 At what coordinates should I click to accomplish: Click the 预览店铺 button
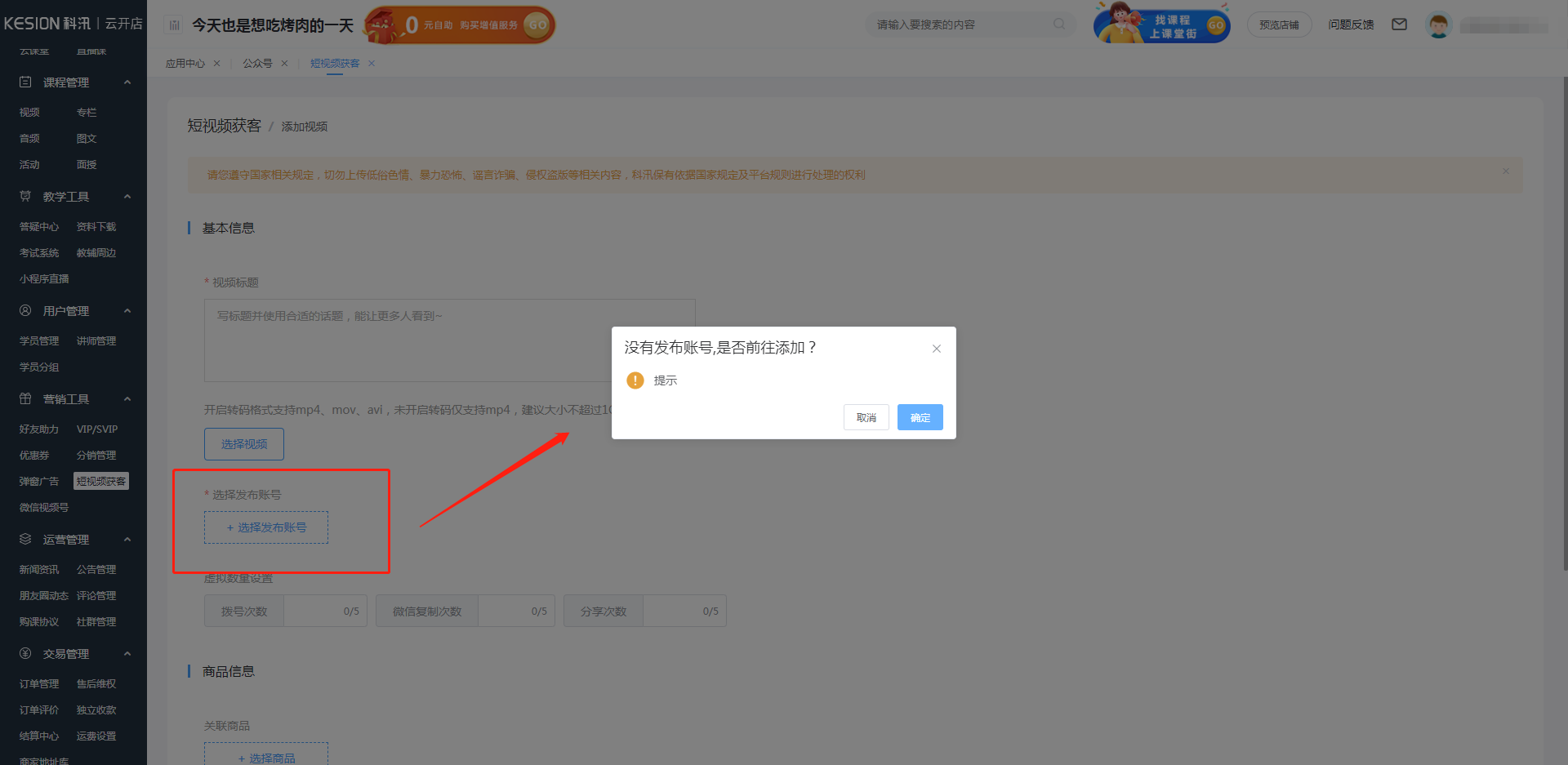coord(1279,25)
